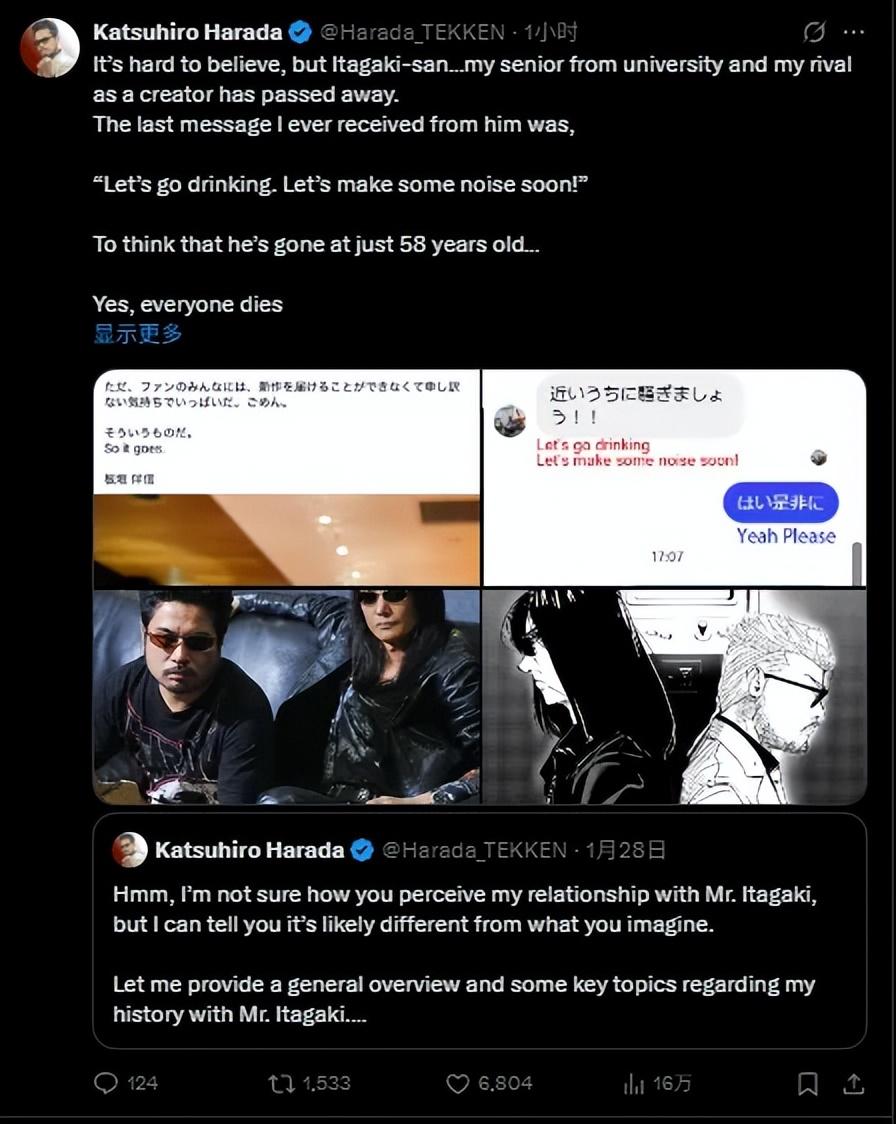The image size is (896, 1124).
Task: View post analytics bar chart icon
Action: point(634,1083)
